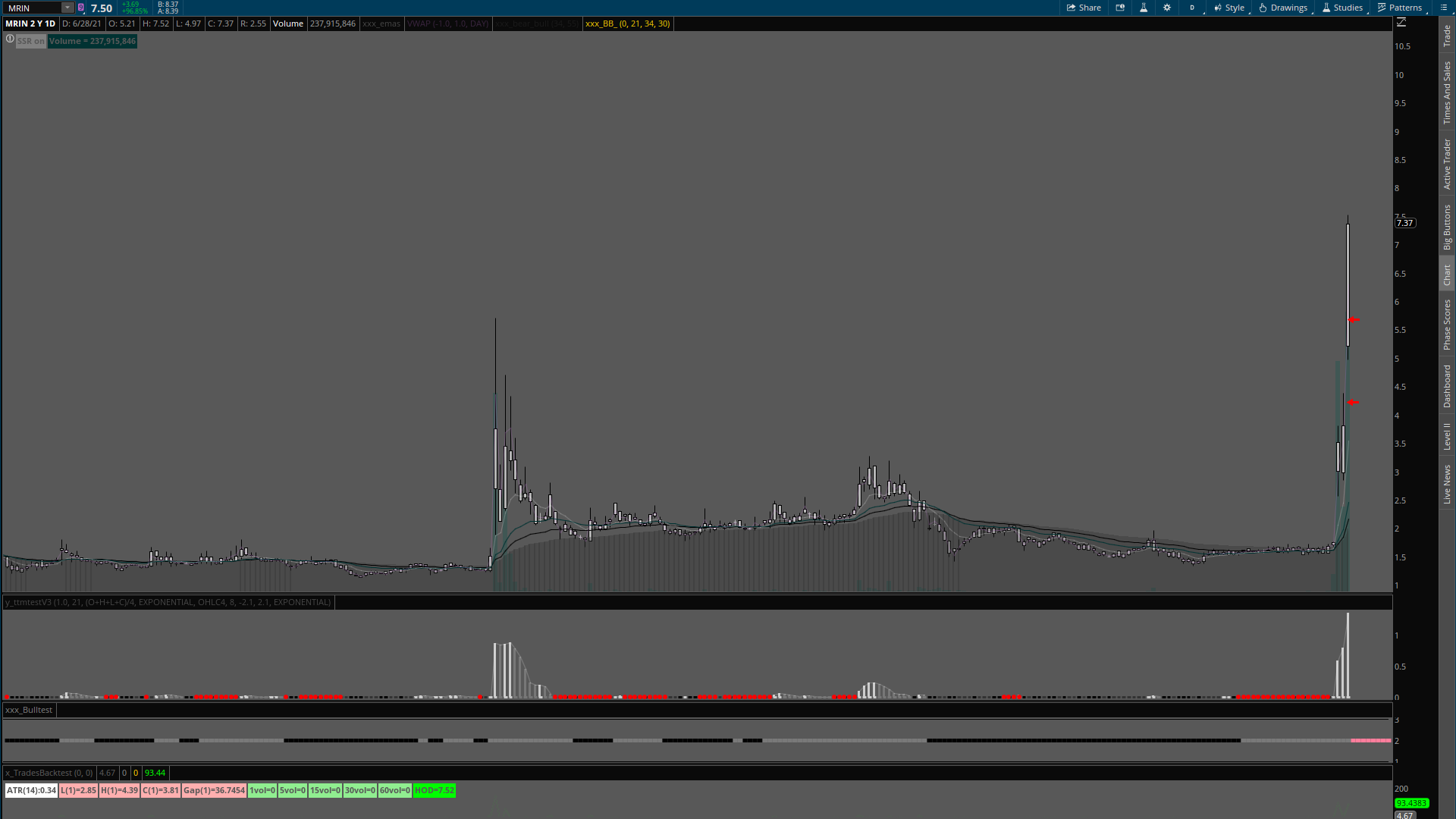Click the flask Edit Studies icon

point(1144,8)
